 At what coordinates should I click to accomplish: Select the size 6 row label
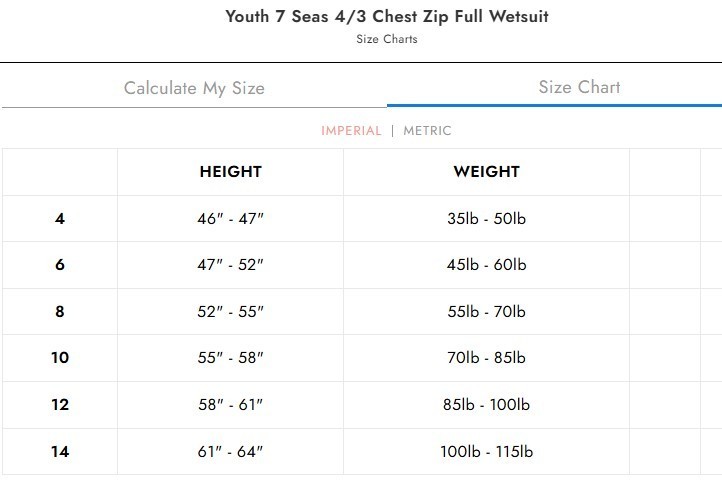pyautogui.click(x=60, y=265)
